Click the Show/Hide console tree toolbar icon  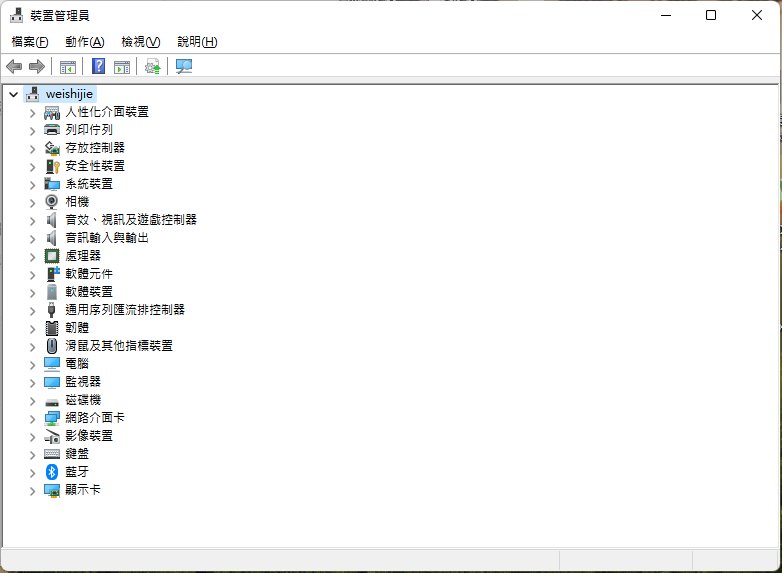point(68,67)
